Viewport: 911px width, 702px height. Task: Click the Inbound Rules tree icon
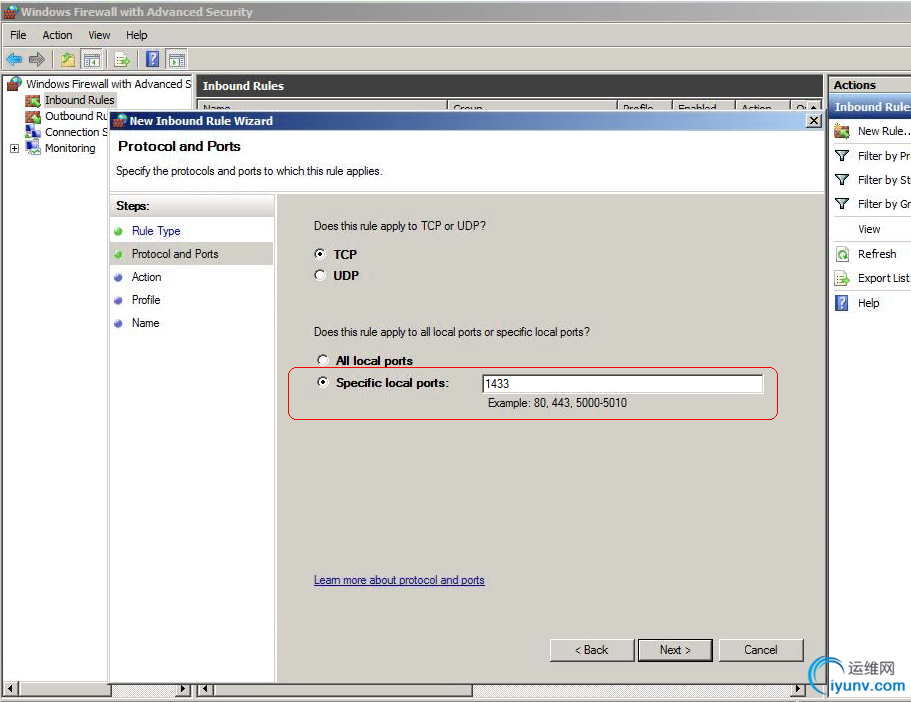click(x=33, y=100)
